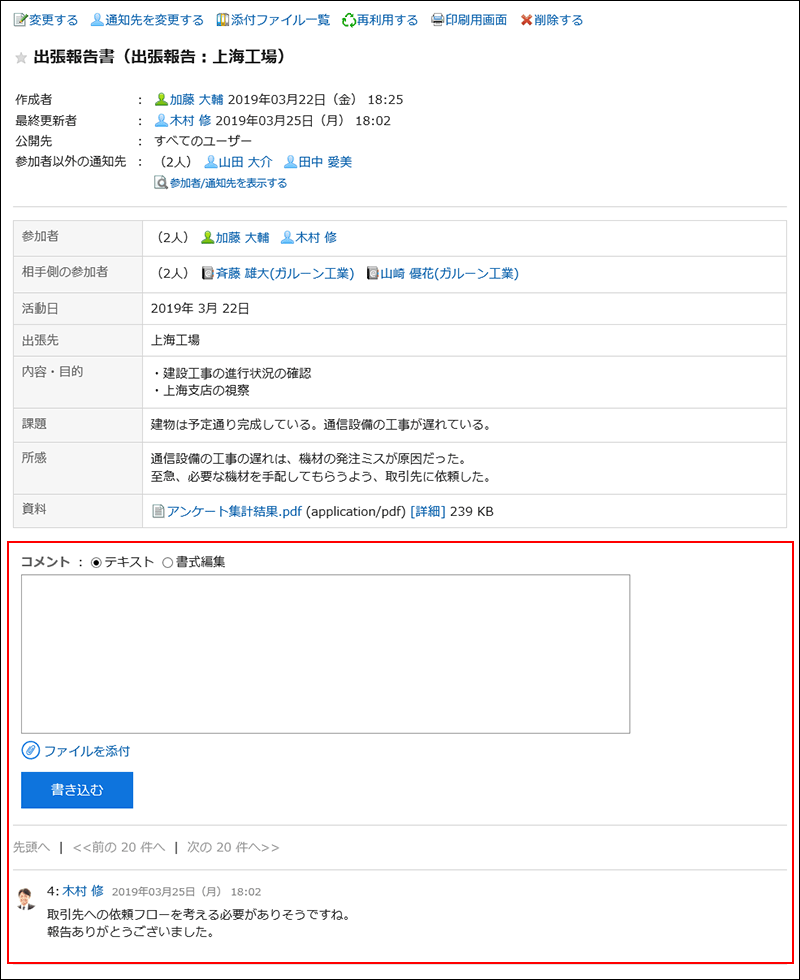800x980 pixels.
Task: Click the attachments list book icon
Action: pos(222,20)
